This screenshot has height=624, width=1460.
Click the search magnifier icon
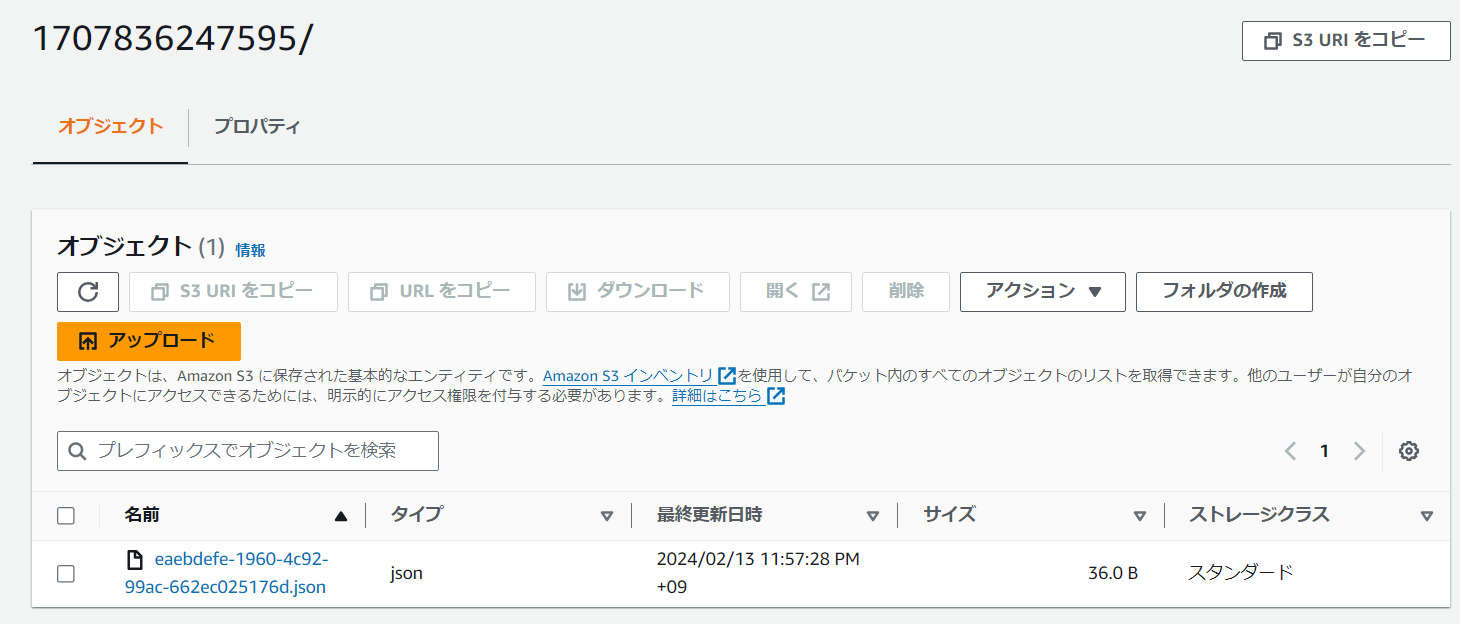[x=77, y=451]
